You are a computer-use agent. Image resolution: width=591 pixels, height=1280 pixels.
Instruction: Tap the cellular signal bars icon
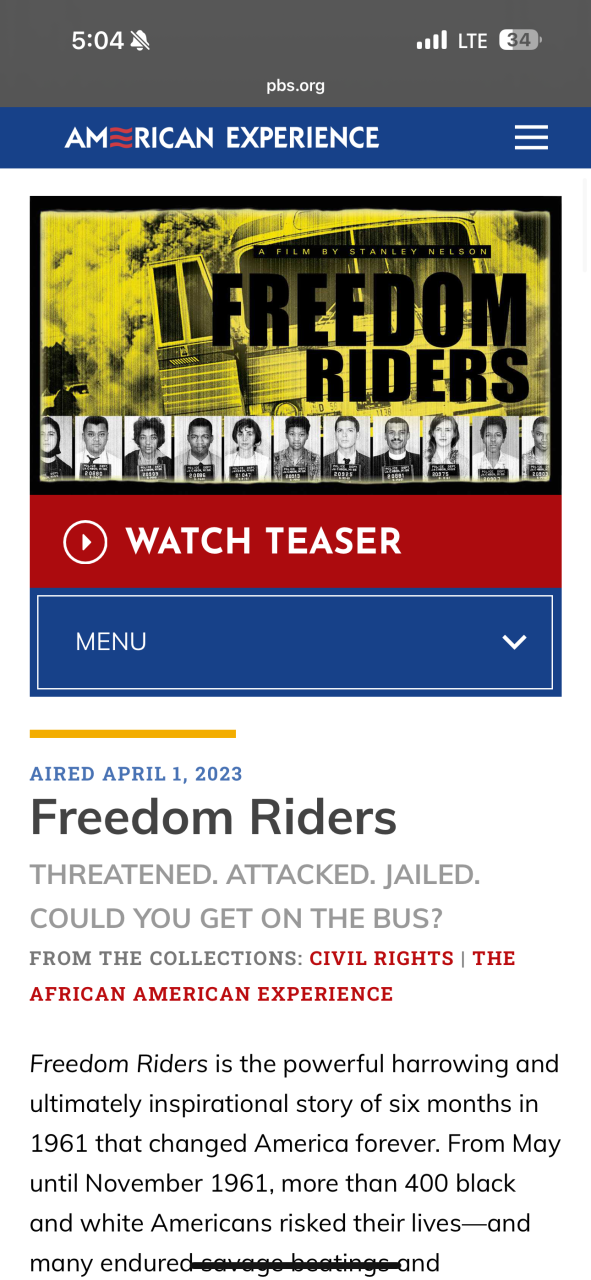point(432,40)
